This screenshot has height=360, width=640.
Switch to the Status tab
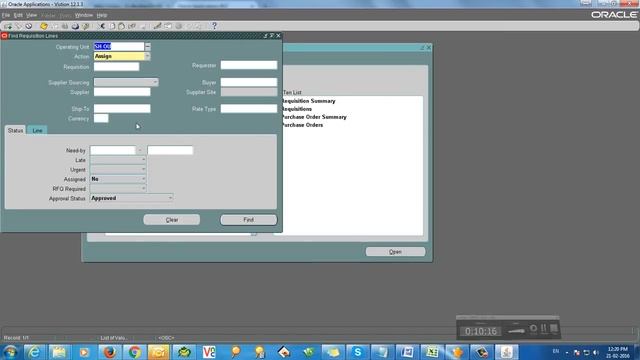pyautogui.click(x=16, y=130)
